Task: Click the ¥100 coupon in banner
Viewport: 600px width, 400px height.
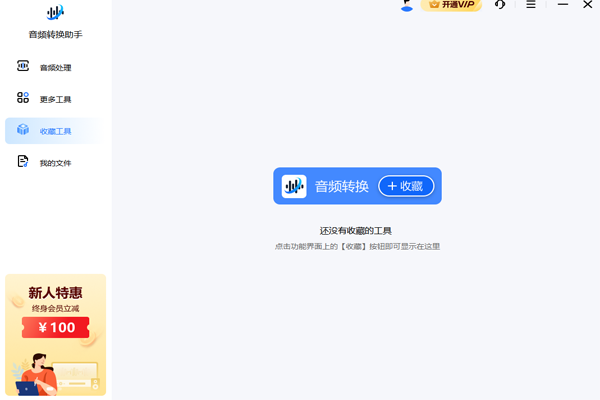Action: tap(56, 327)
